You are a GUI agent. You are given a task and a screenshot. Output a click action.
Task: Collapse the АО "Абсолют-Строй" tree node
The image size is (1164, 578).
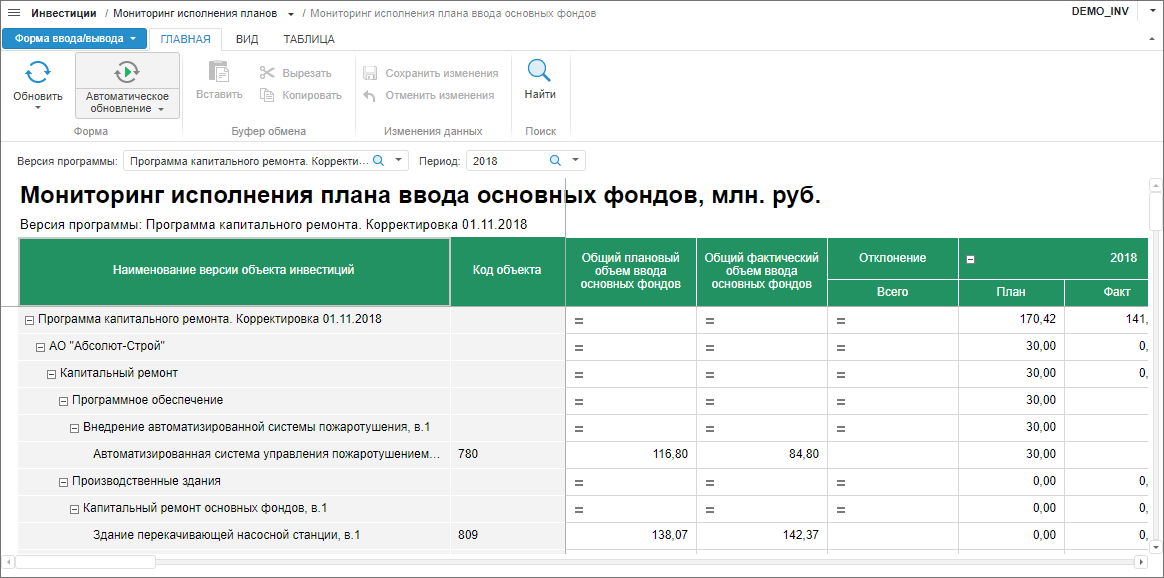coord(41,347)
